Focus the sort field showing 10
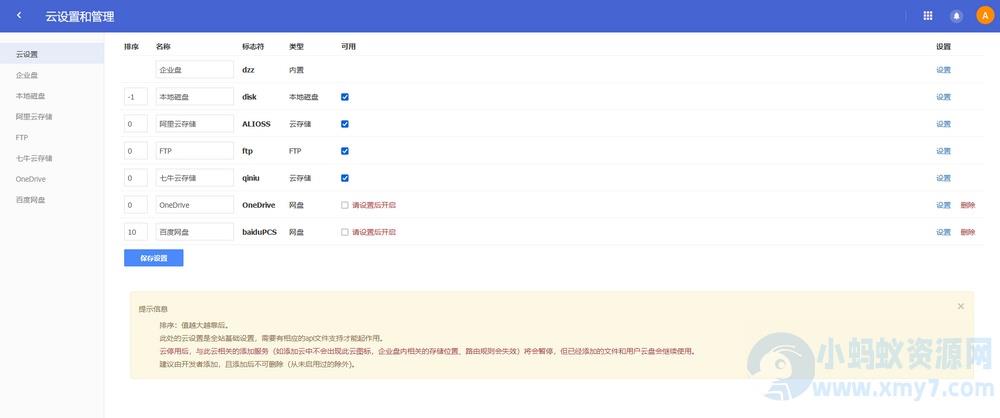This screenshot has width=1000, height=418. pyautogui.click(x=136, y=232)
